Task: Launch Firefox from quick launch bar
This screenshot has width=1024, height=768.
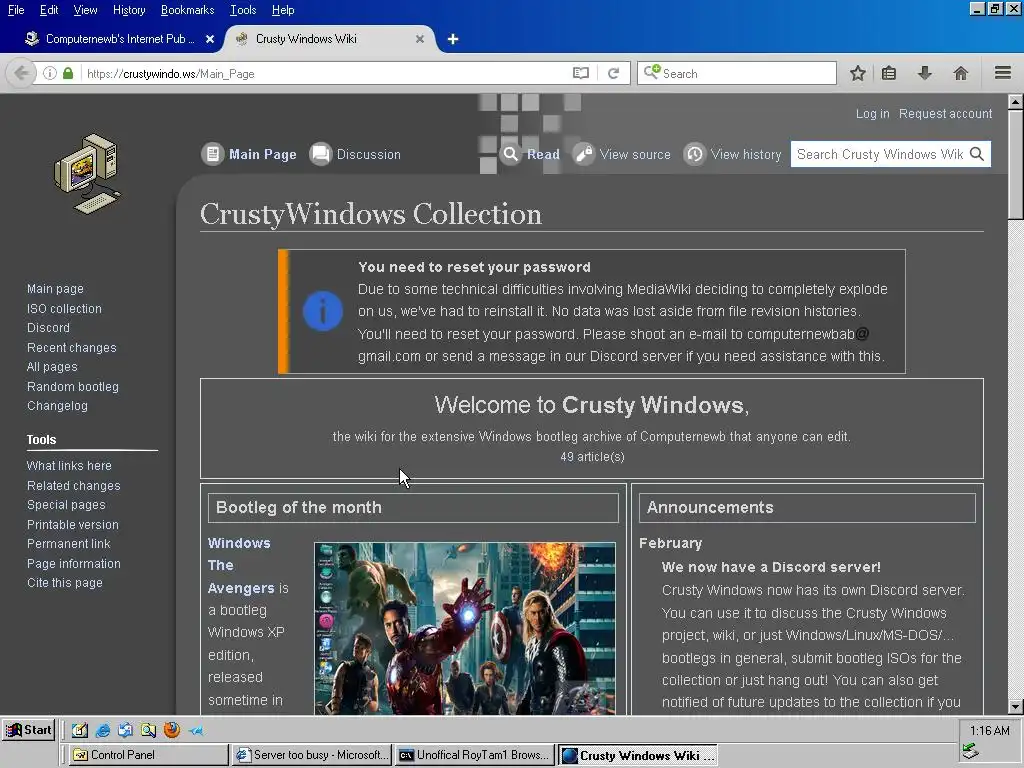Action: tap(172, 729)
